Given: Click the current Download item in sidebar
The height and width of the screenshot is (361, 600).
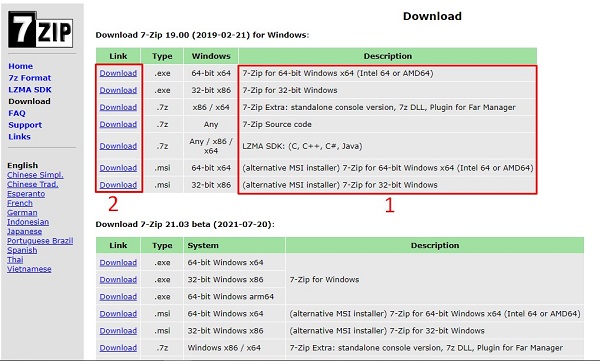Looking at the screenshot, I should click(29, 101).
